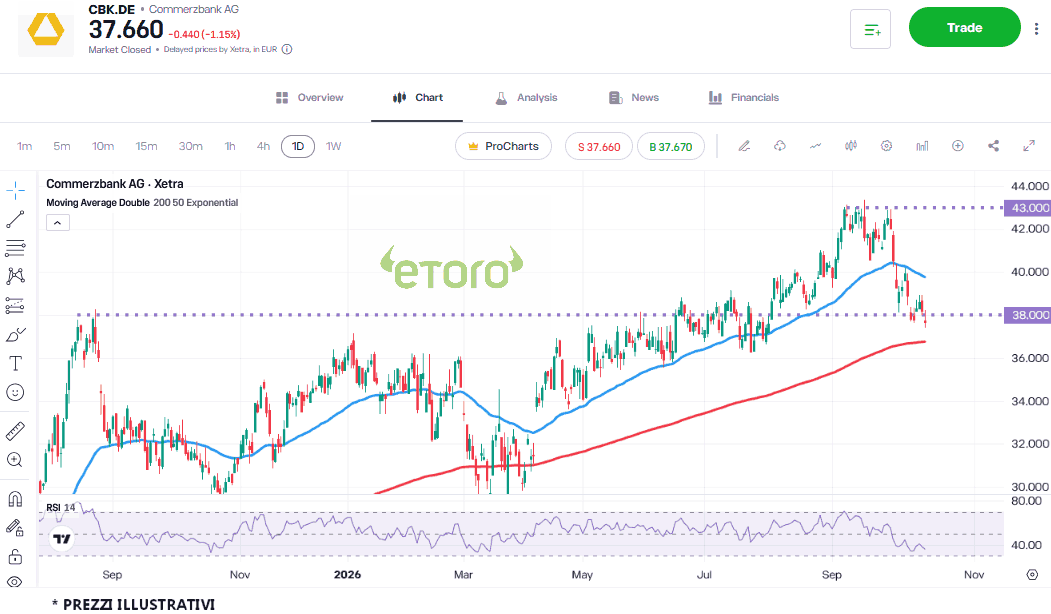Open the line chart style selector
This screenshot has width=1051, height=614.
(815, 146)
